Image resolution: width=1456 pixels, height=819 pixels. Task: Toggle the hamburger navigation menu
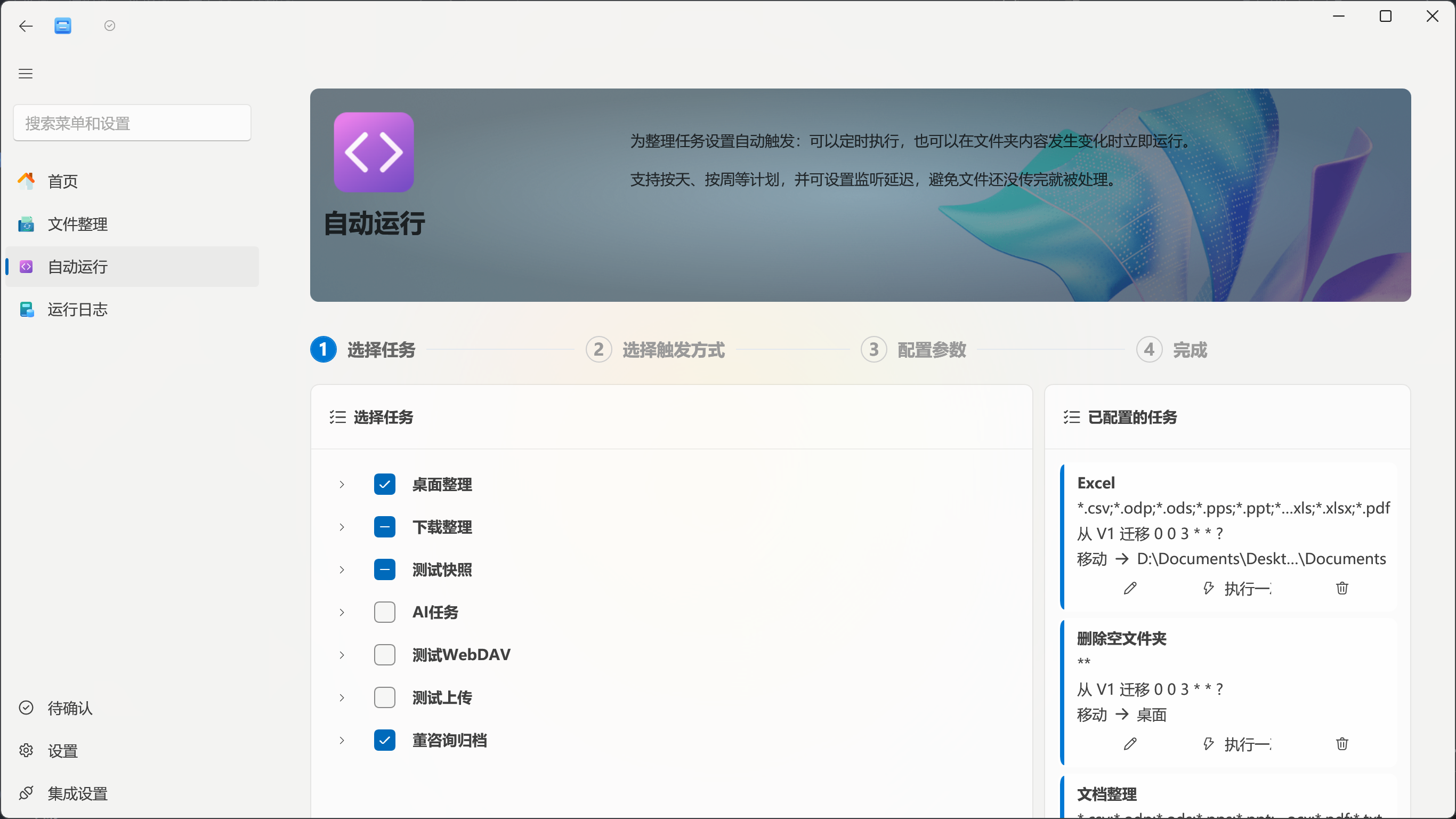click(26, 74)
